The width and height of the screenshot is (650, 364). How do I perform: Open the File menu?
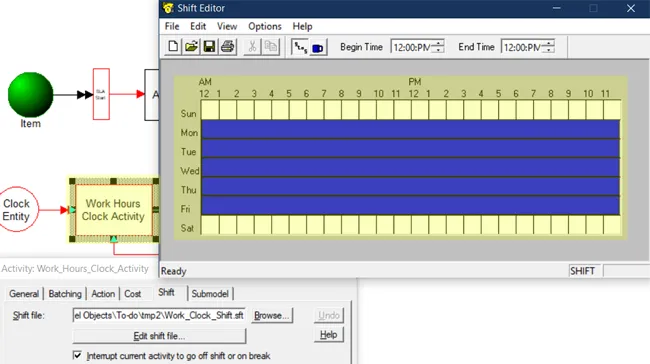[x=172, y=26]
